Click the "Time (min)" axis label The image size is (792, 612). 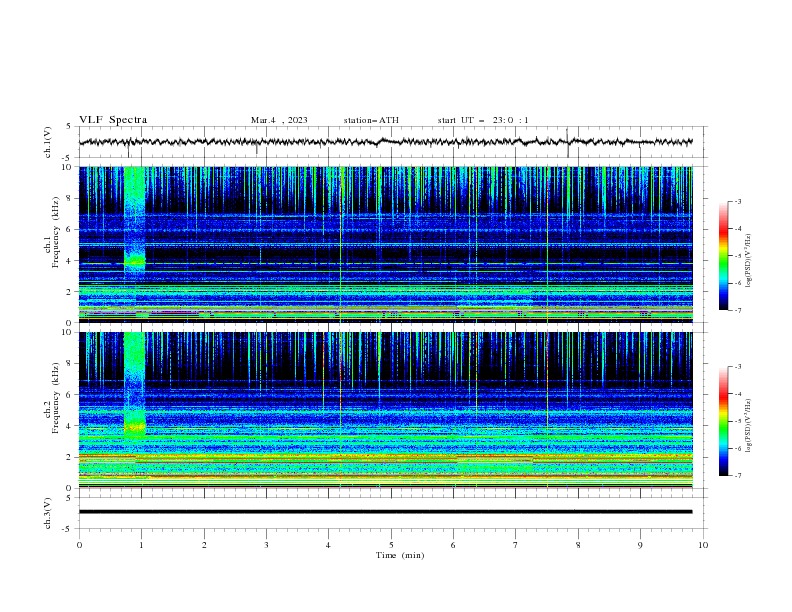click(400, 555)
